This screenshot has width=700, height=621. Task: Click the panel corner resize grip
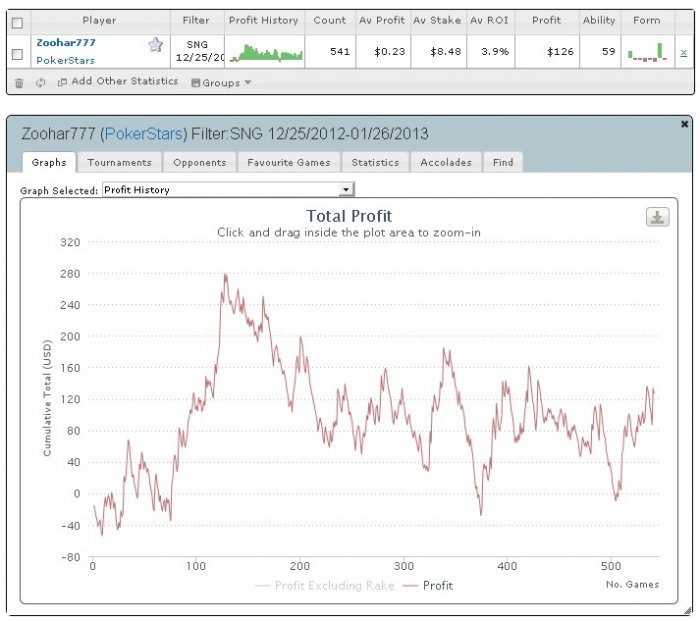coord(688,610)
